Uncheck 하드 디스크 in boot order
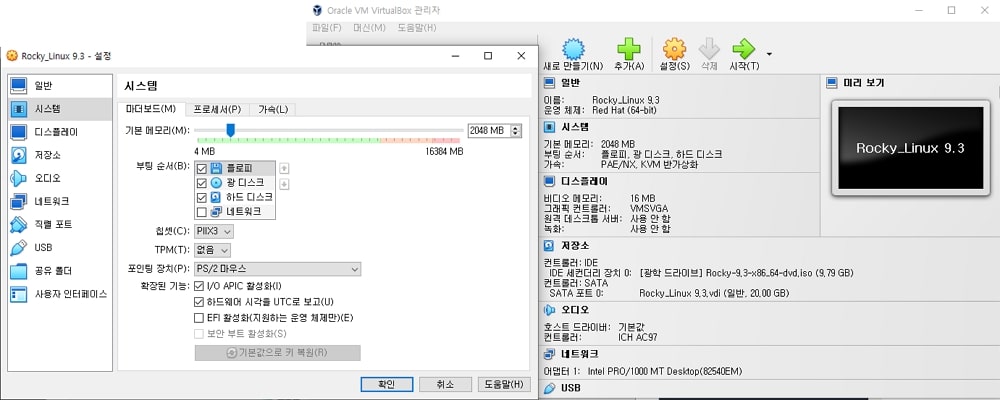Image resolution: width=1000 pixels, height=400 pixels. [x=202, y=197]
